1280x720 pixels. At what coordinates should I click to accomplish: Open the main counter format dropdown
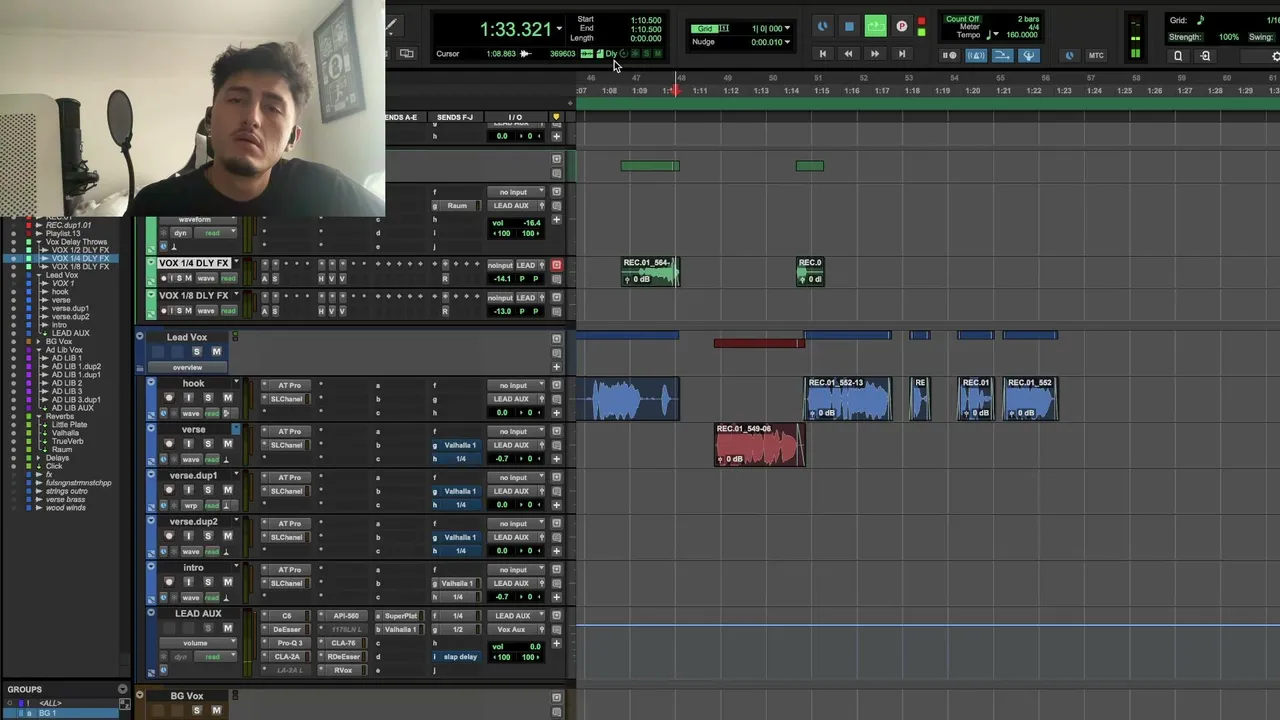pyautogui.click(x=559, y=29)
